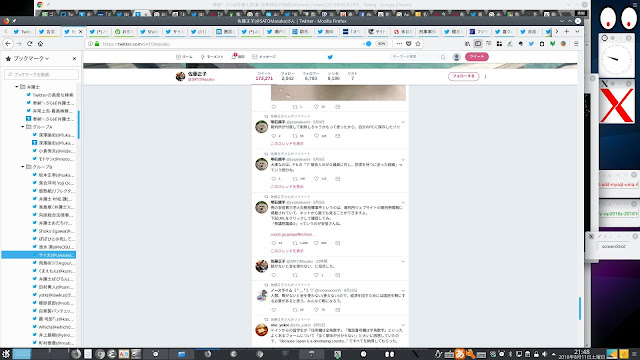Open the Firefox hamburger menu

[x=576, y=44]
